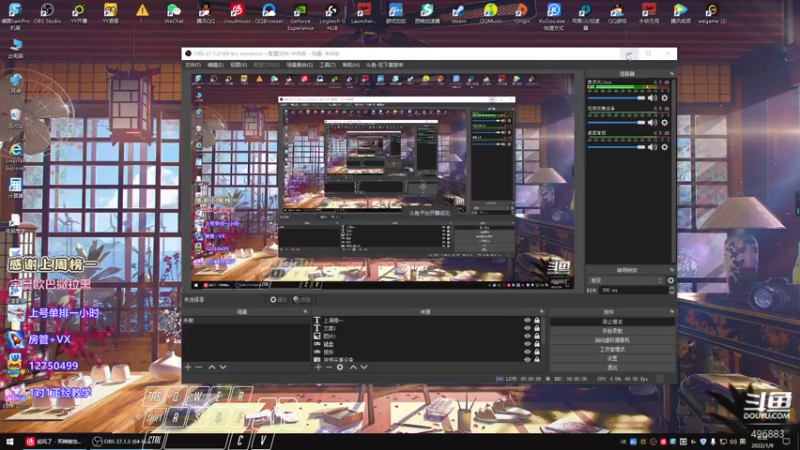Viewport: 800px width, 450px height.
Task: Add a new scene with the plus icon
Action: (188, 367)
